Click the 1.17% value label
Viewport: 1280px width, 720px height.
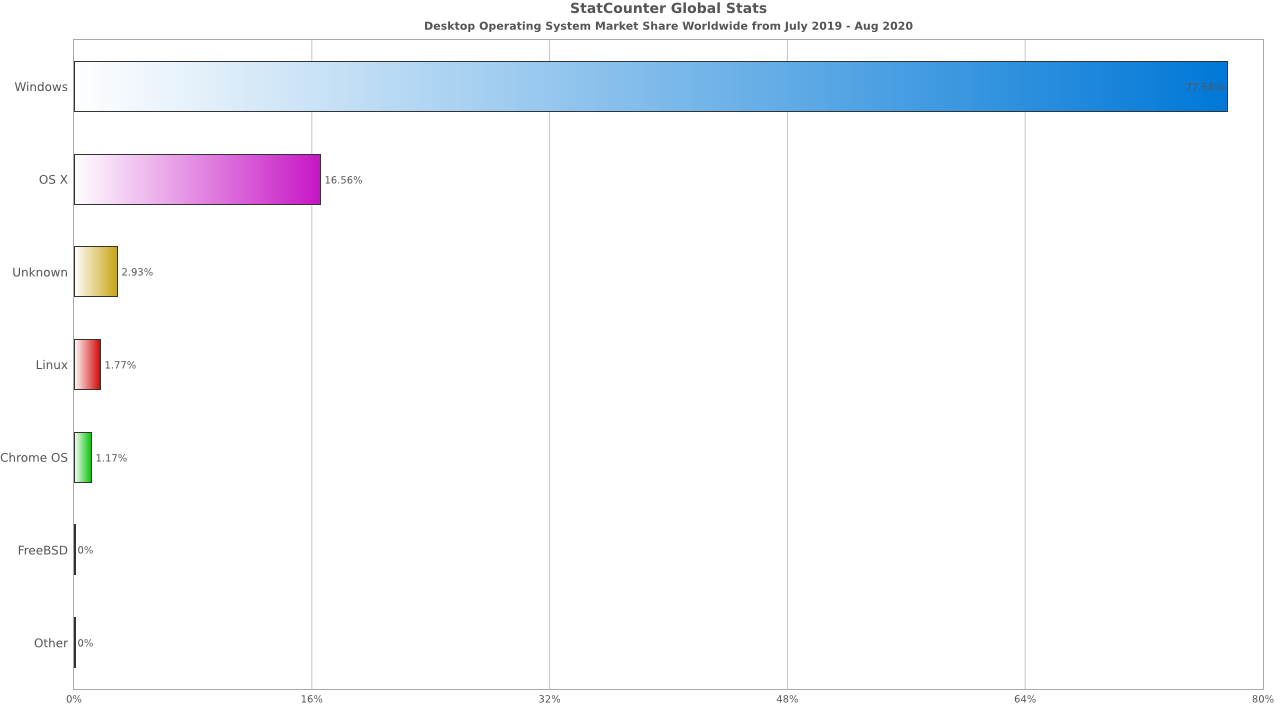(x=111, y=458)
